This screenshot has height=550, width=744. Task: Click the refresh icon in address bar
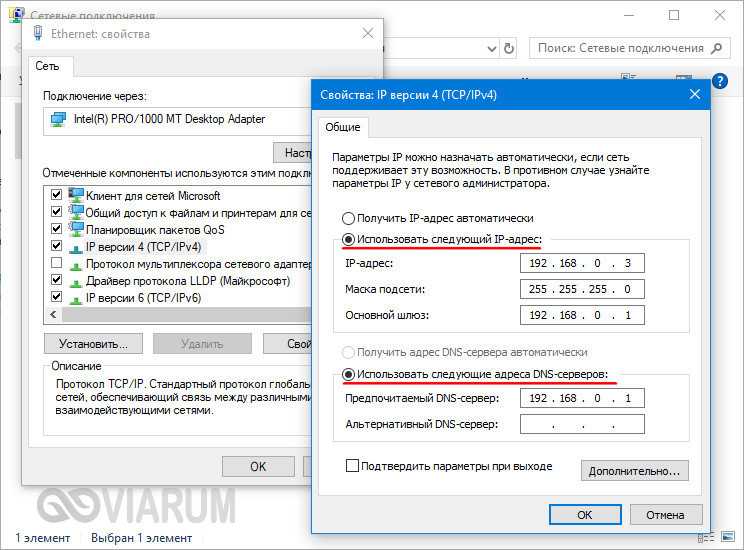tap(509, 48)
